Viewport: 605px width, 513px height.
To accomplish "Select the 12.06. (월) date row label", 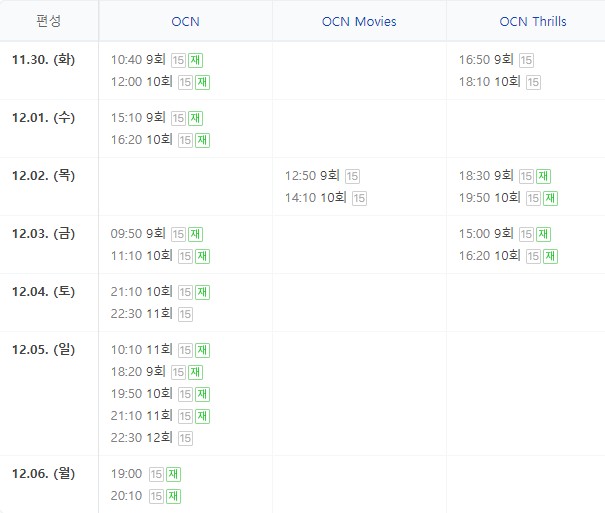I will pyautogui.click(x=43, y=474).
